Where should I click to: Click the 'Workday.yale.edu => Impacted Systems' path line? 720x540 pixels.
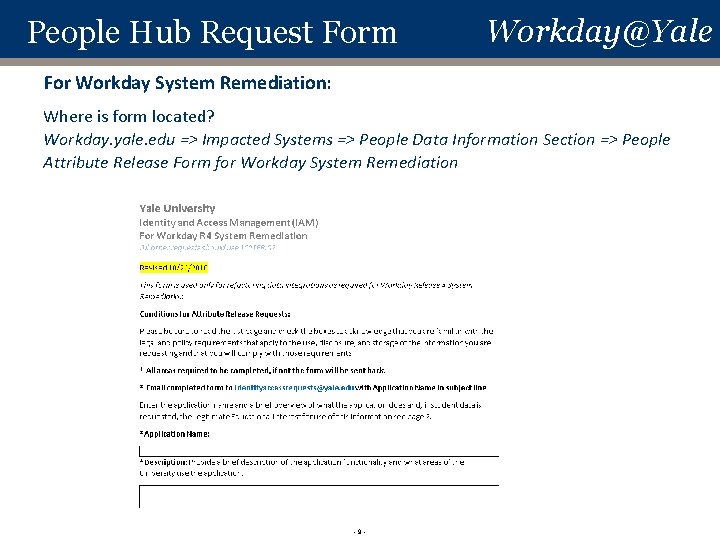(357, 140)
